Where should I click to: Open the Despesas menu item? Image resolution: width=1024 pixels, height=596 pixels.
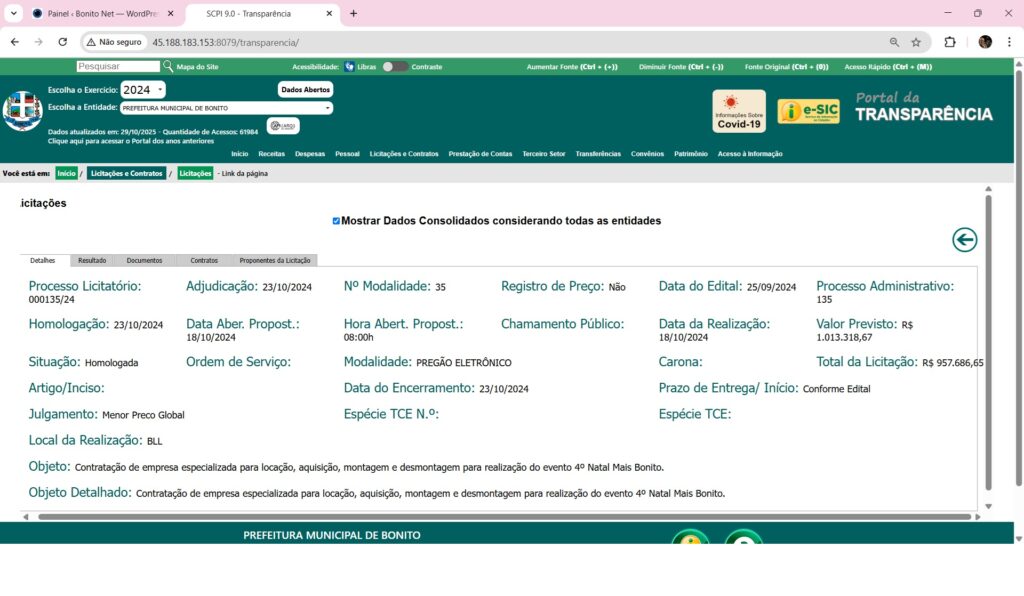pos(310,154)
